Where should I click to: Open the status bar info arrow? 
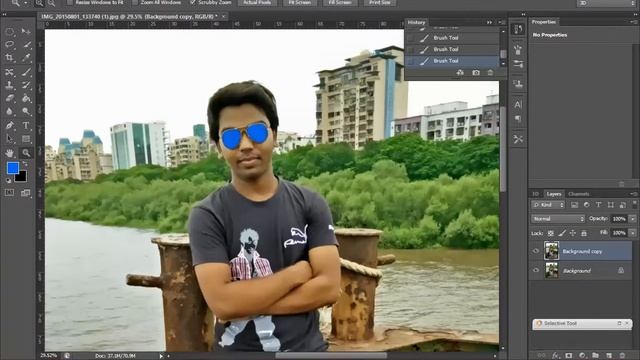[161, 356]
